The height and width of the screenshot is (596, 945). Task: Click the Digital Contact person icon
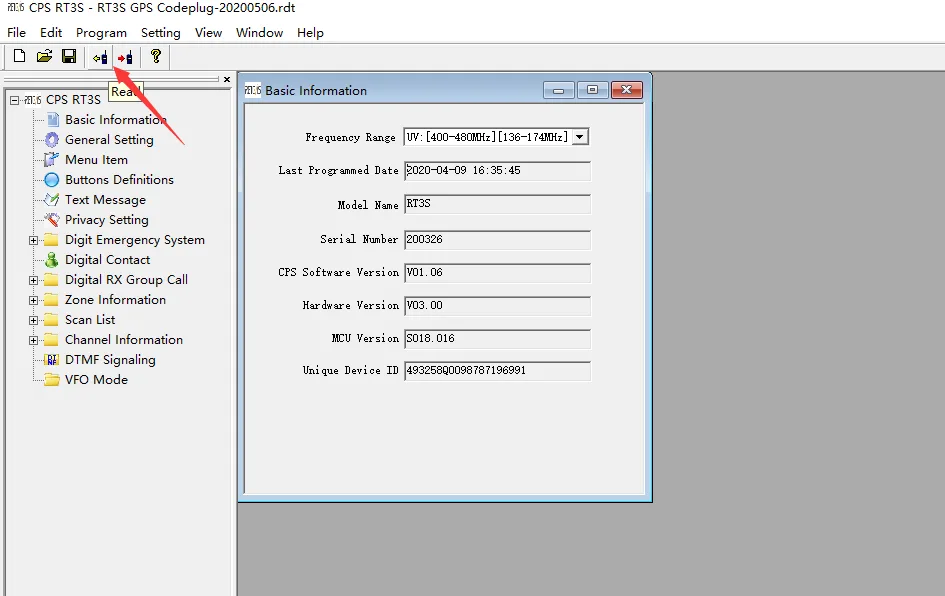pyautogui.click(x=52, y=260)
